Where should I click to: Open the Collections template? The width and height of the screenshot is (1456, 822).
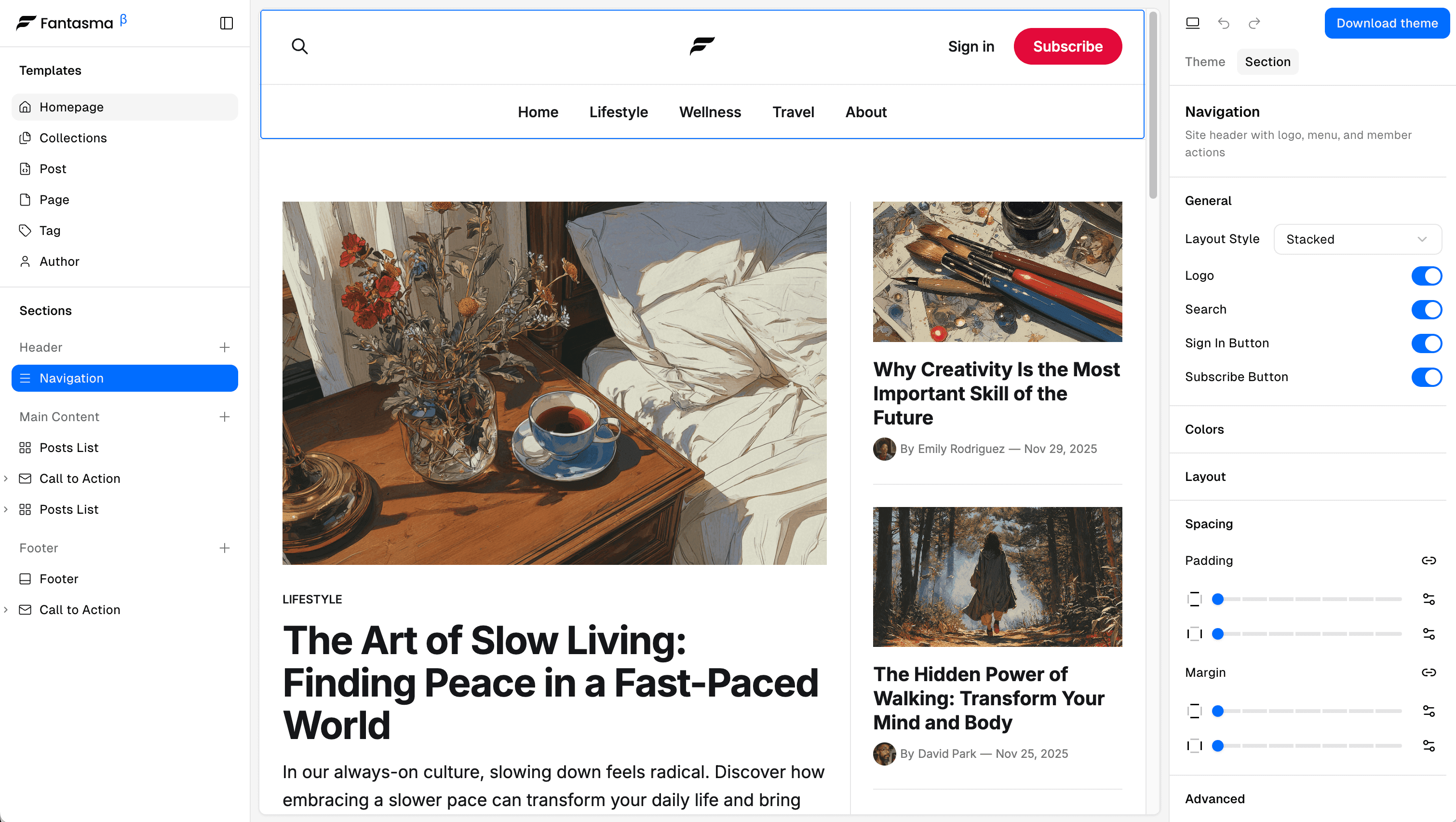coord(73,138)
